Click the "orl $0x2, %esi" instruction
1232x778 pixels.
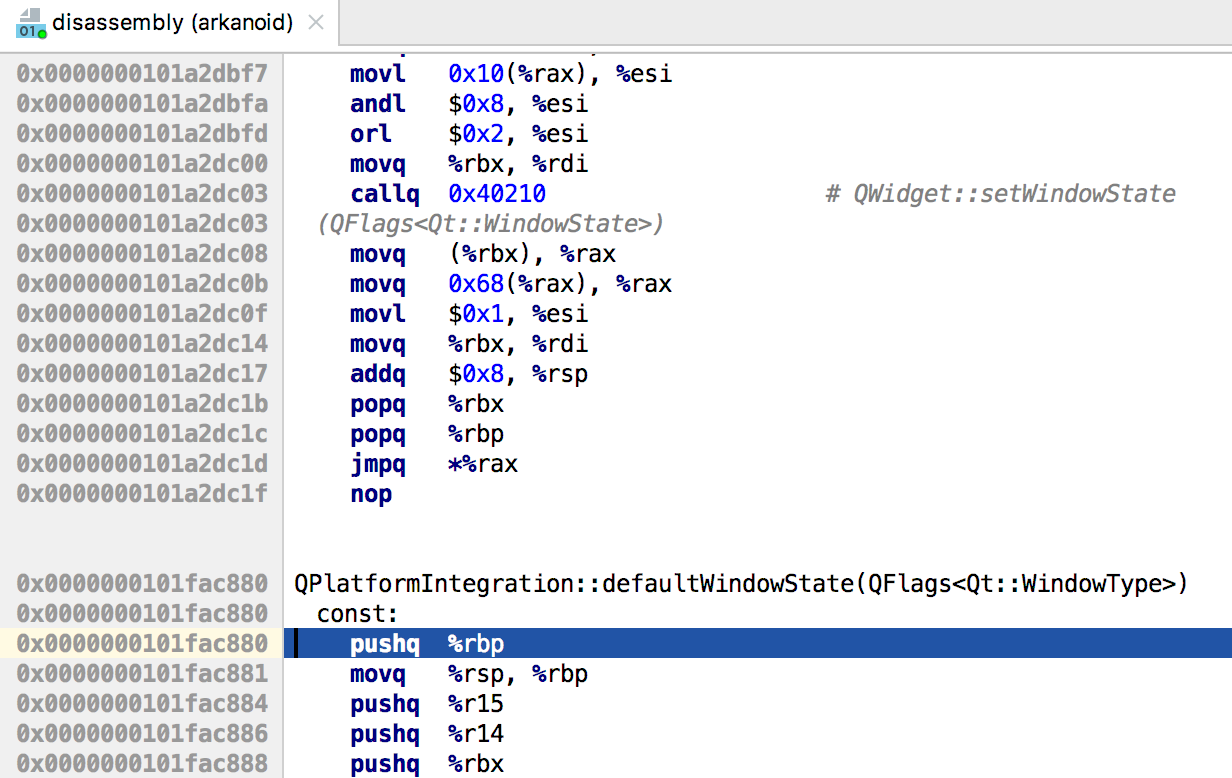(468, 134)
